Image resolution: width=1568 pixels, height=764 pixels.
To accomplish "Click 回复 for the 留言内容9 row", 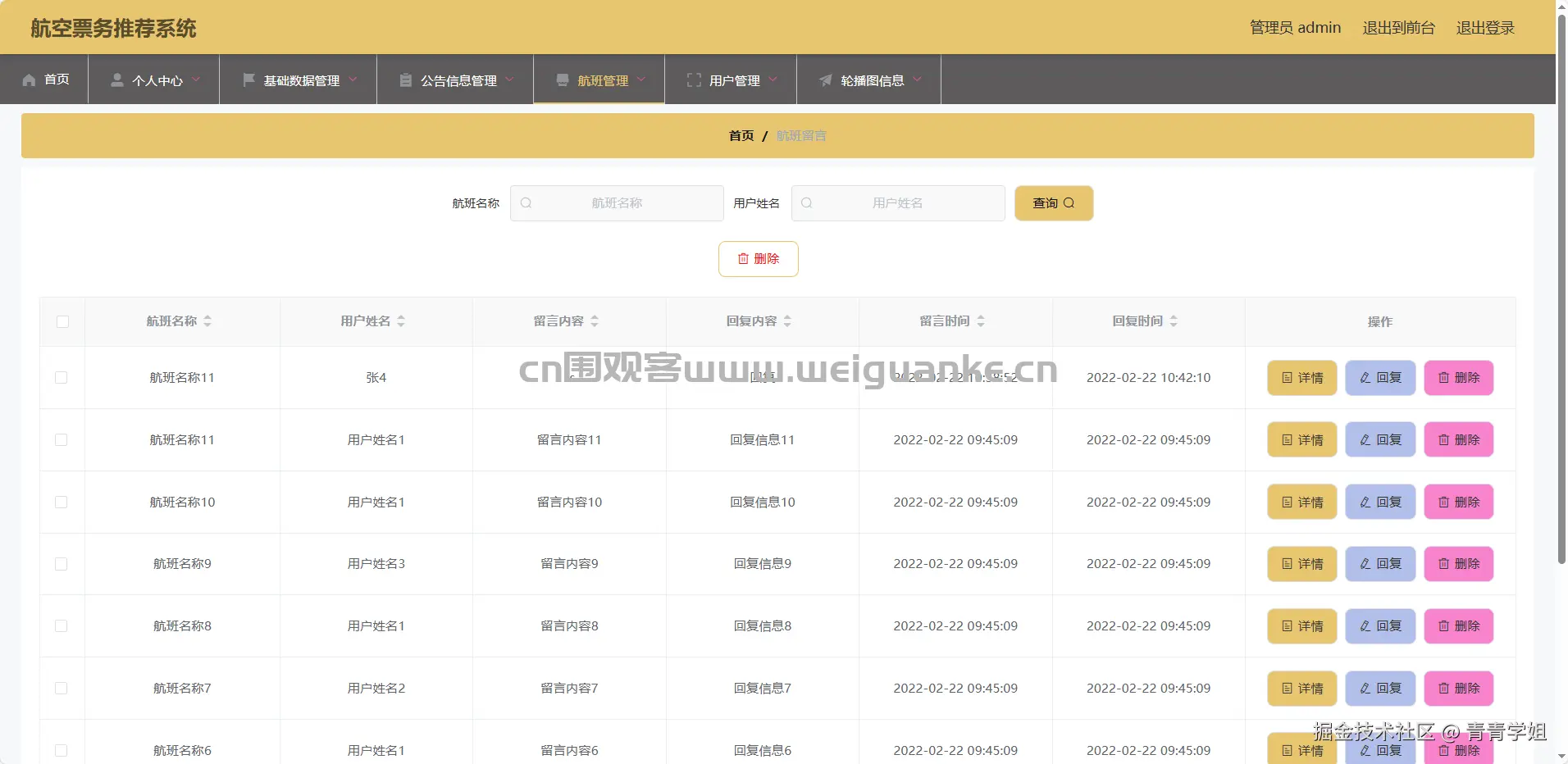I will [1380, 564].
